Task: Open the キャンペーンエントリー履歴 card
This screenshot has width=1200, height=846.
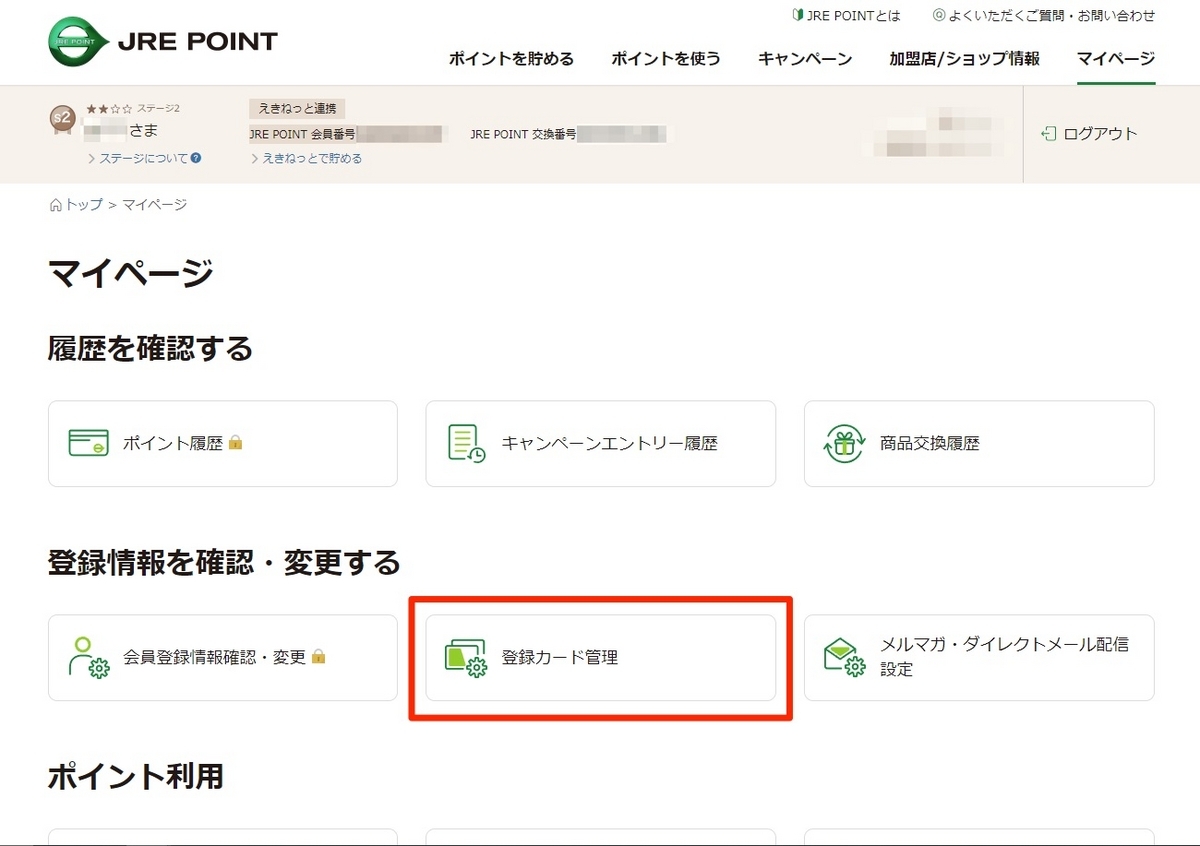Action: point(601,443)
